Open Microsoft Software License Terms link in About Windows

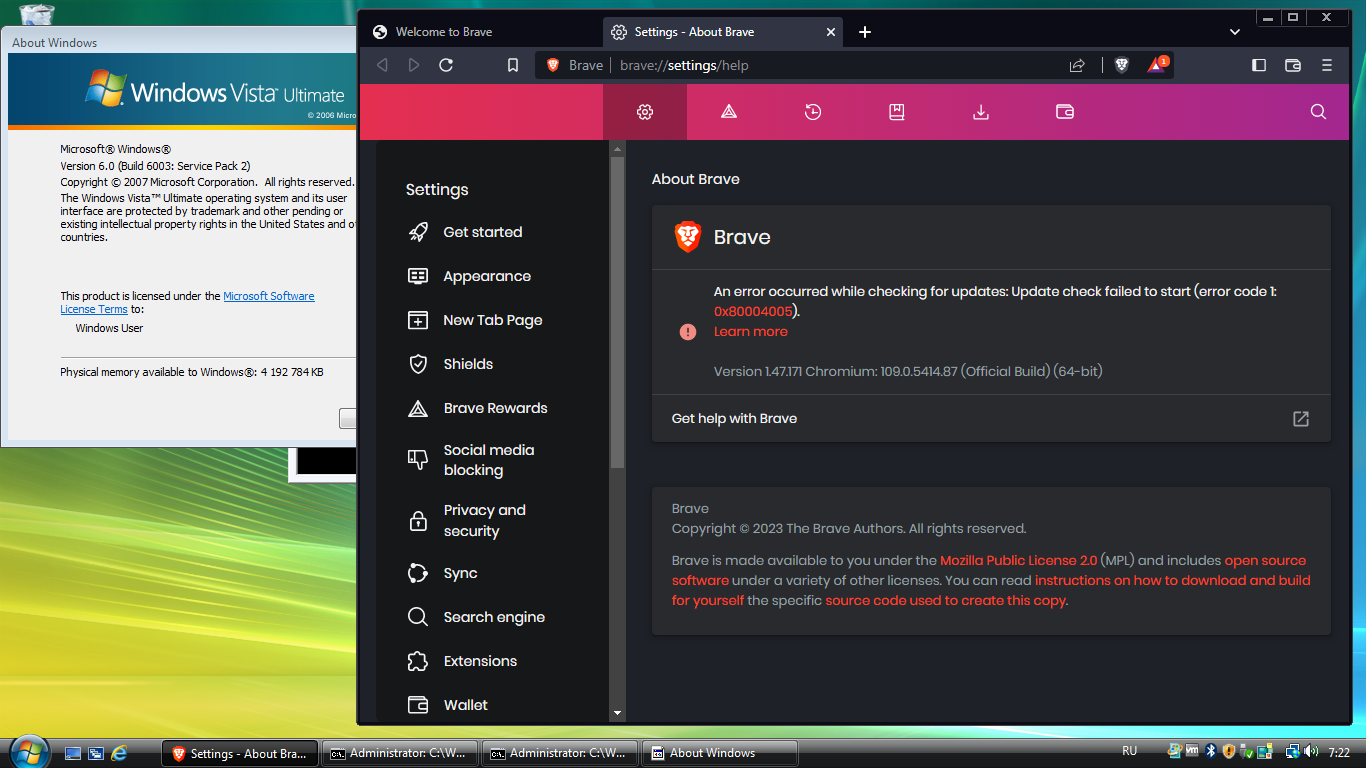[x=187, y=302]
